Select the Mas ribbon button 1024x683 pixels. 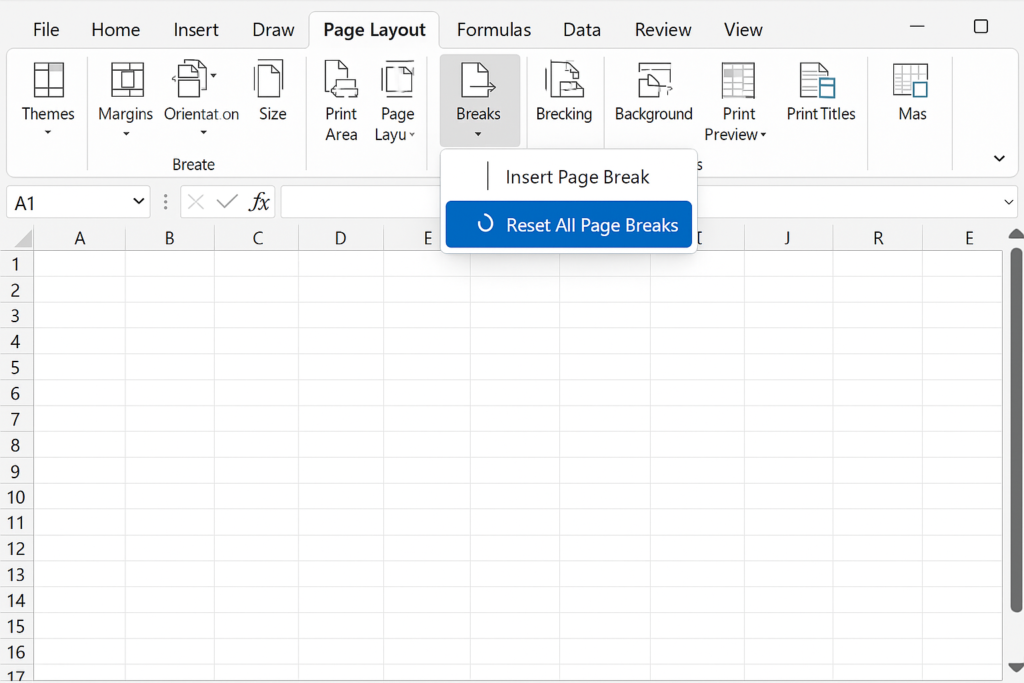(x=912, y=91)
